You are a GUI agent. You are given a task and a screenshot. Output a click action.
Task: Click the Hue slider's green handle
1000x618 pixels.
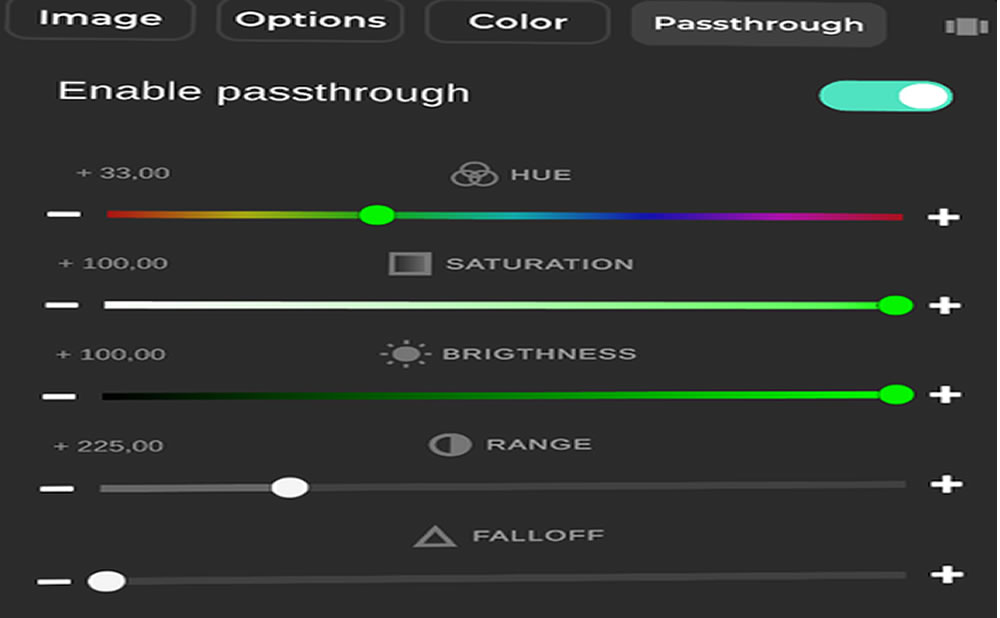377,215
